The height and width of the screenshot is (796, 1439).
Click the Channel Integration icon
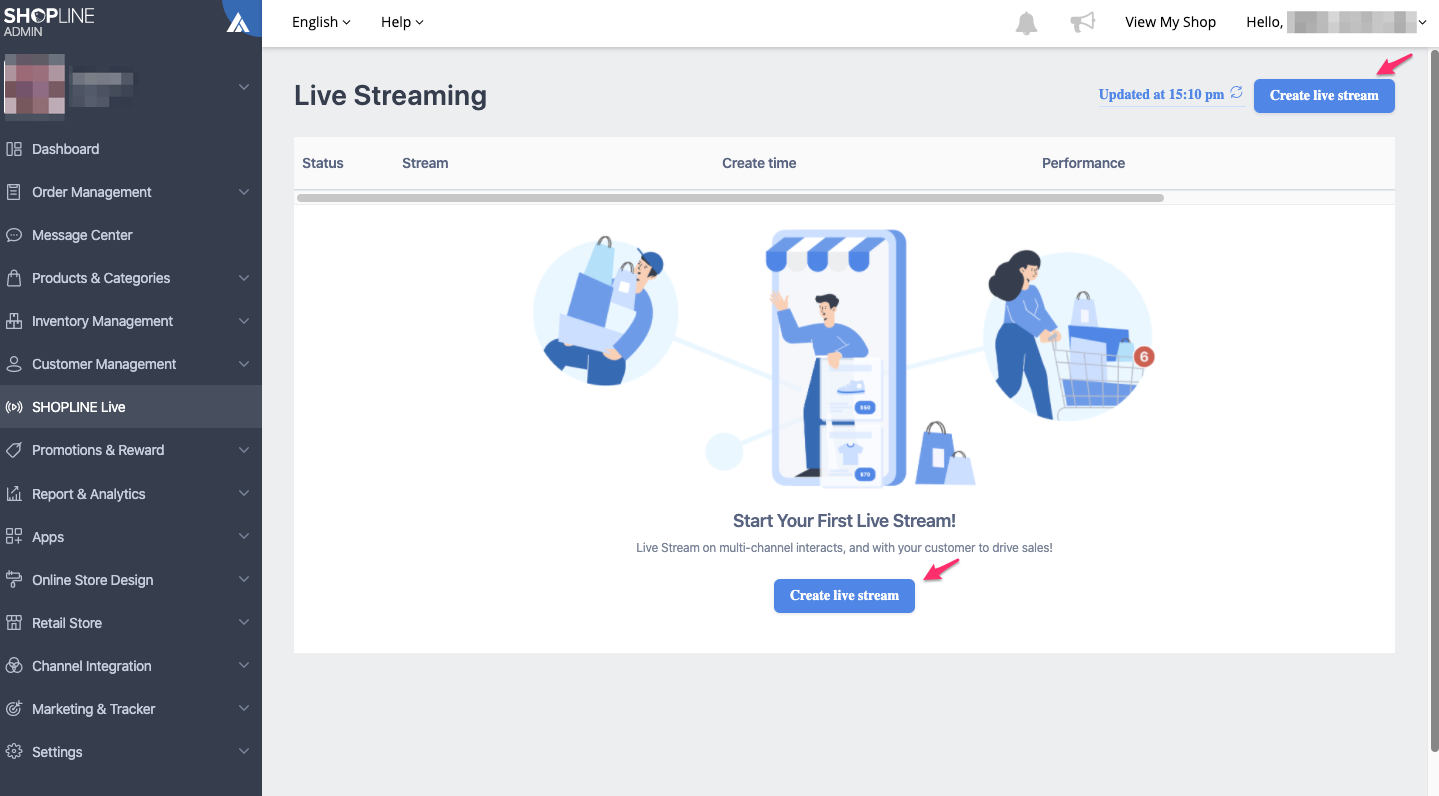(x=14, y=666)
